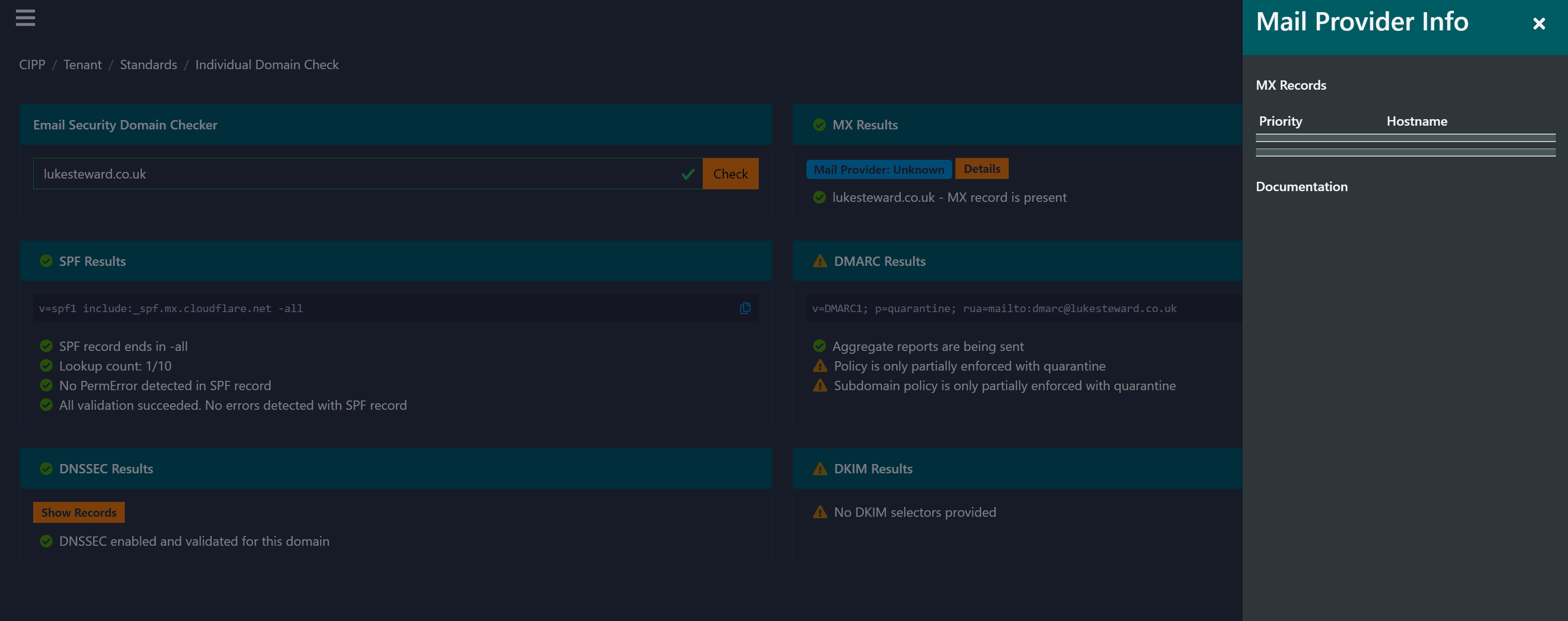Go to CIPP breadcrumb link
The height and width of the screenshot is (621, 1568).
[x=32, y=64]
